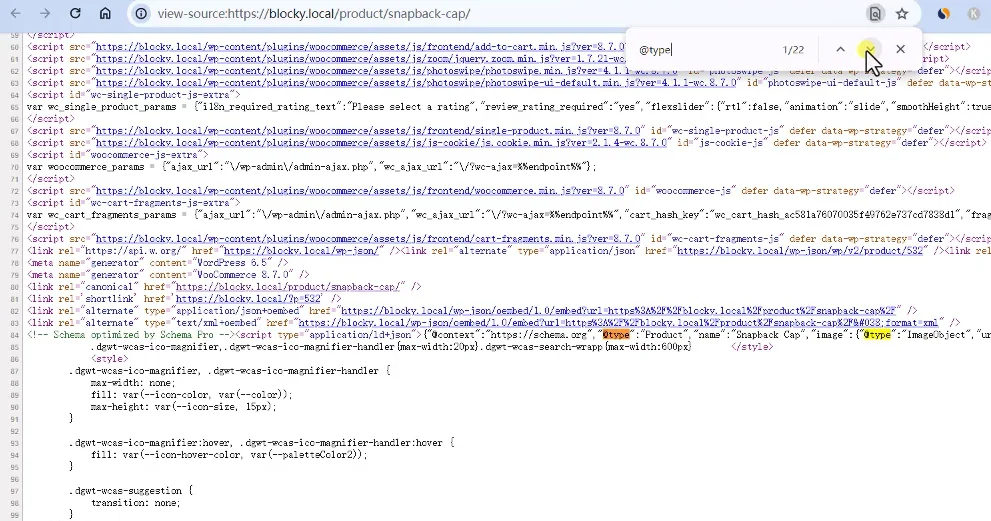Open the json+oembed embed URL link
This screenshot has width=991, height=521.
617,311
